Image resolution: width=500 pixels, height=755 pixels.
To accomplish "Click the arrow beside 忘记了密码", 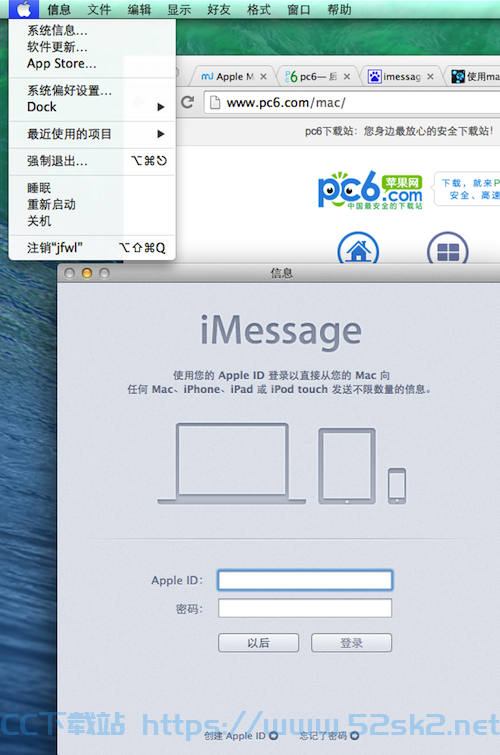I will coord(355,735).
